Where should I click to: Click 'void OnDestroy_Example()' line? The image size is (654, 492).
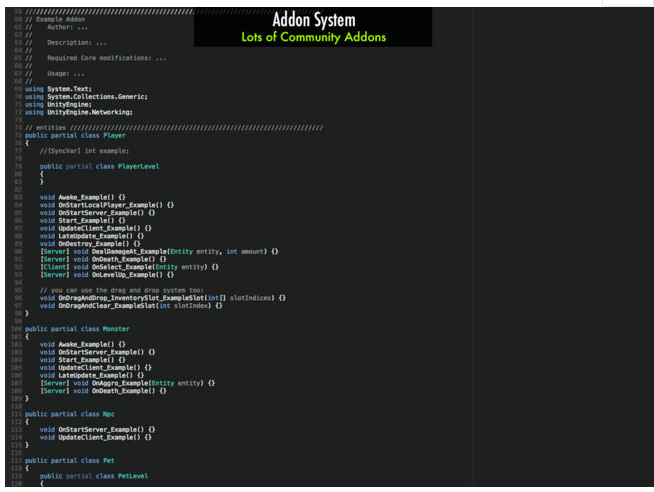(x=90, y=244)
